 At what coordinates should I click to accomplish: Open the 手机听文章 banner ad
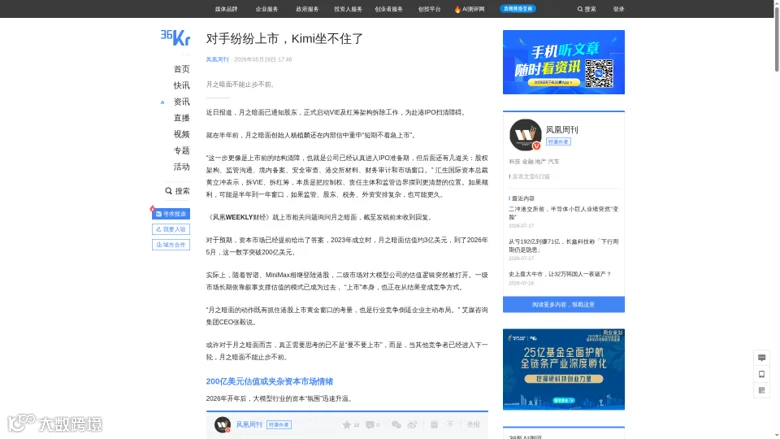coord(564,62)
